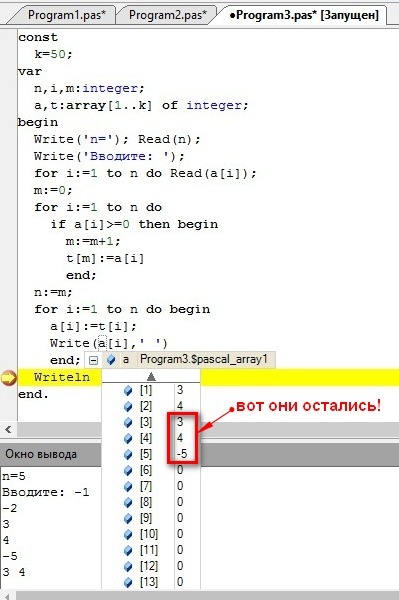The height and width of the screenshot is (600, 399).
Task: Select the cube icon for element [1]
Action: click(128, 390)
